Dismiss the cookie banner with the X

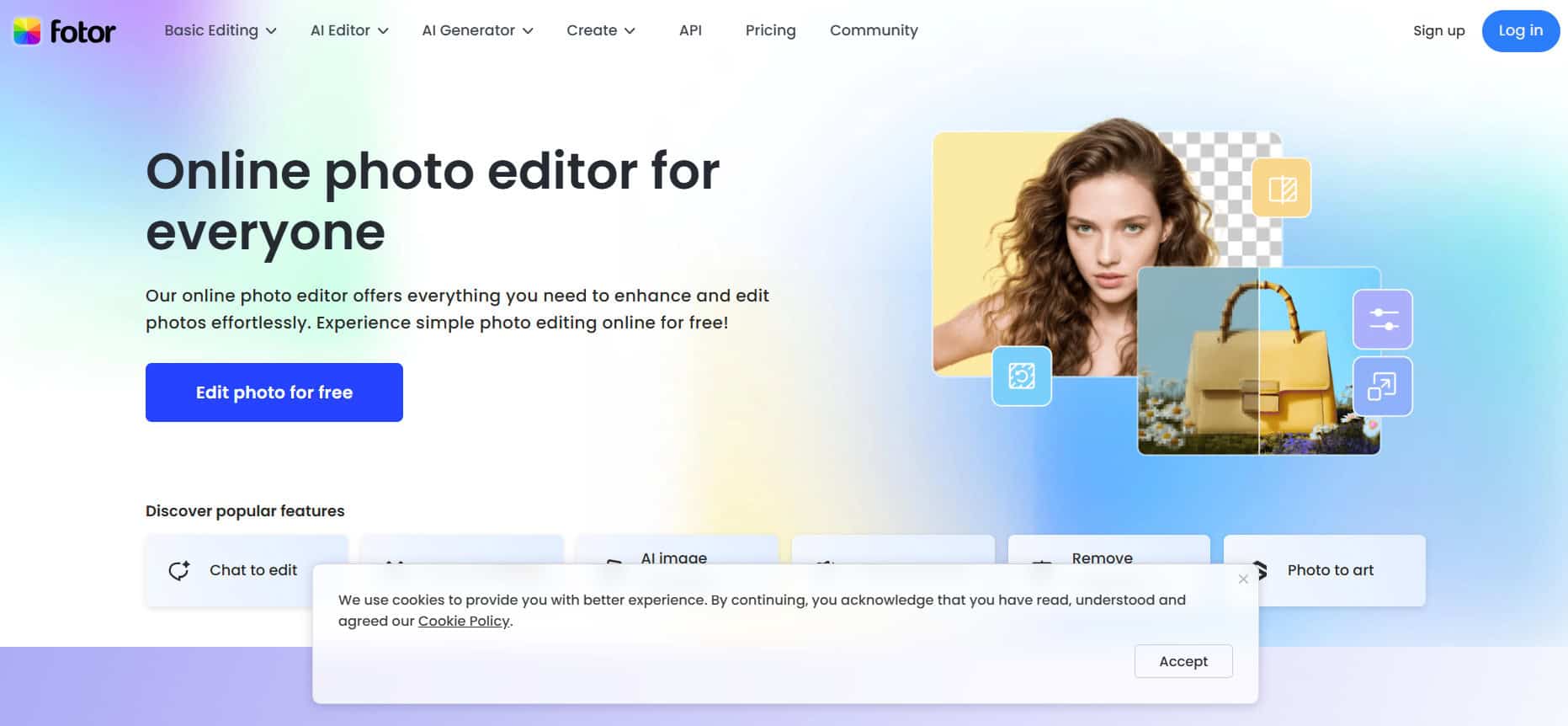1243,579
